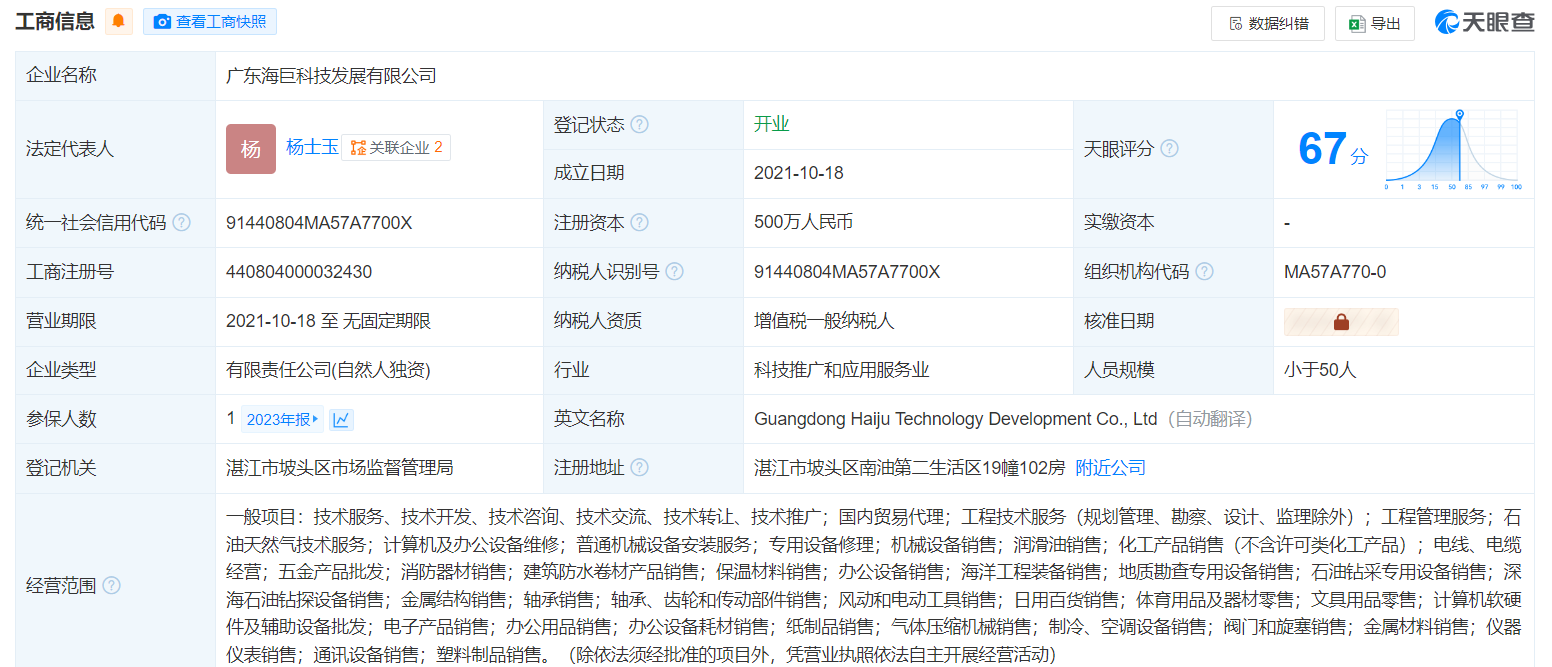This screenshot has width=1552, height=667.
Task: Click registered capital 500万人民币
Action: tap(804, 222)
